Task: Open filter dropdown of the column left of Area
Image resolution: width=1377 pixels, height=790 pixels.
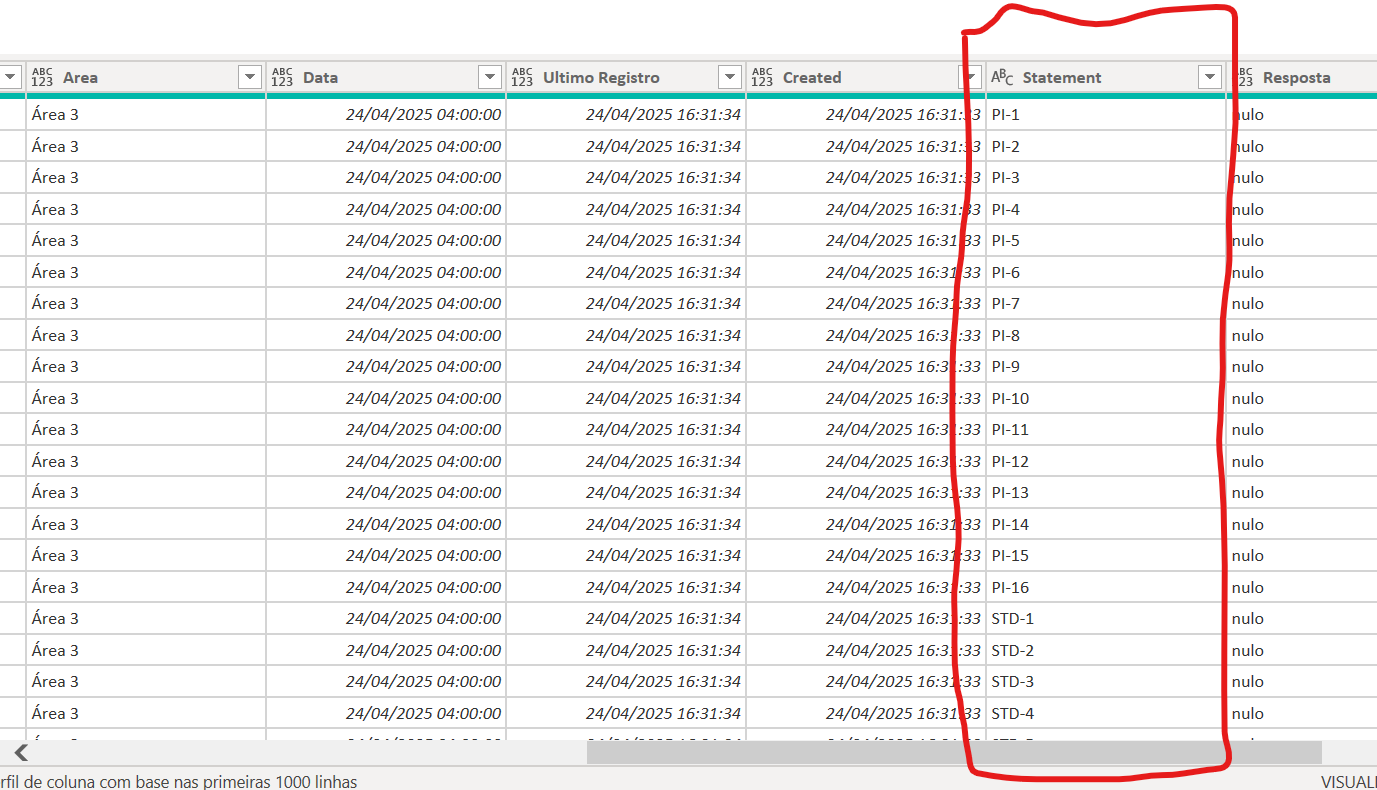Action: pos(10,77)
